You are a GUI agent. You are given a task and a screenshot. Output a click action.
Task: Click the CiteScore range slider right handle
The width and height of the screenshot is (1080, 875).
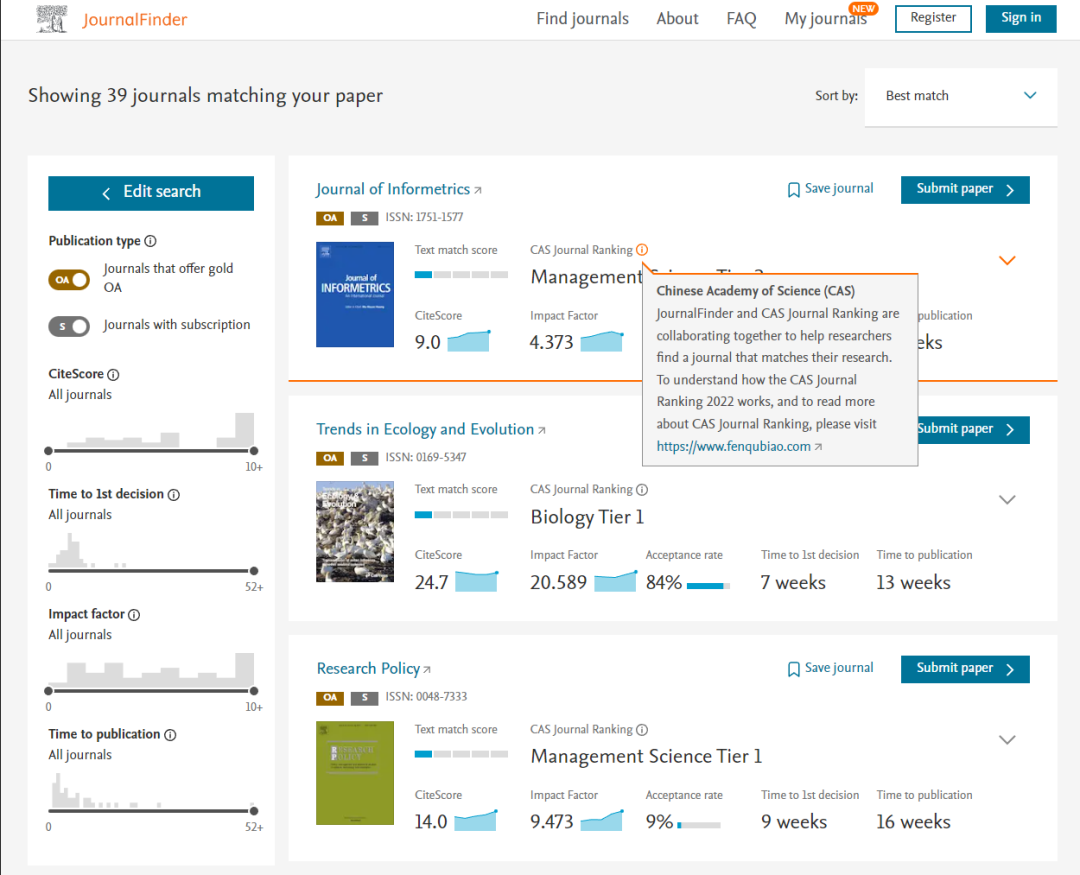[x=254, y=451]
